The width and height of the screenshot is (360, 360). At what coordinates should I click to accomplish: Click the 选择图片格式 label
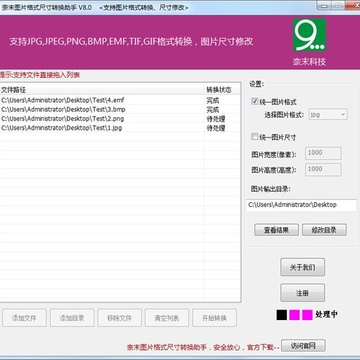click(x=284, y=115)
